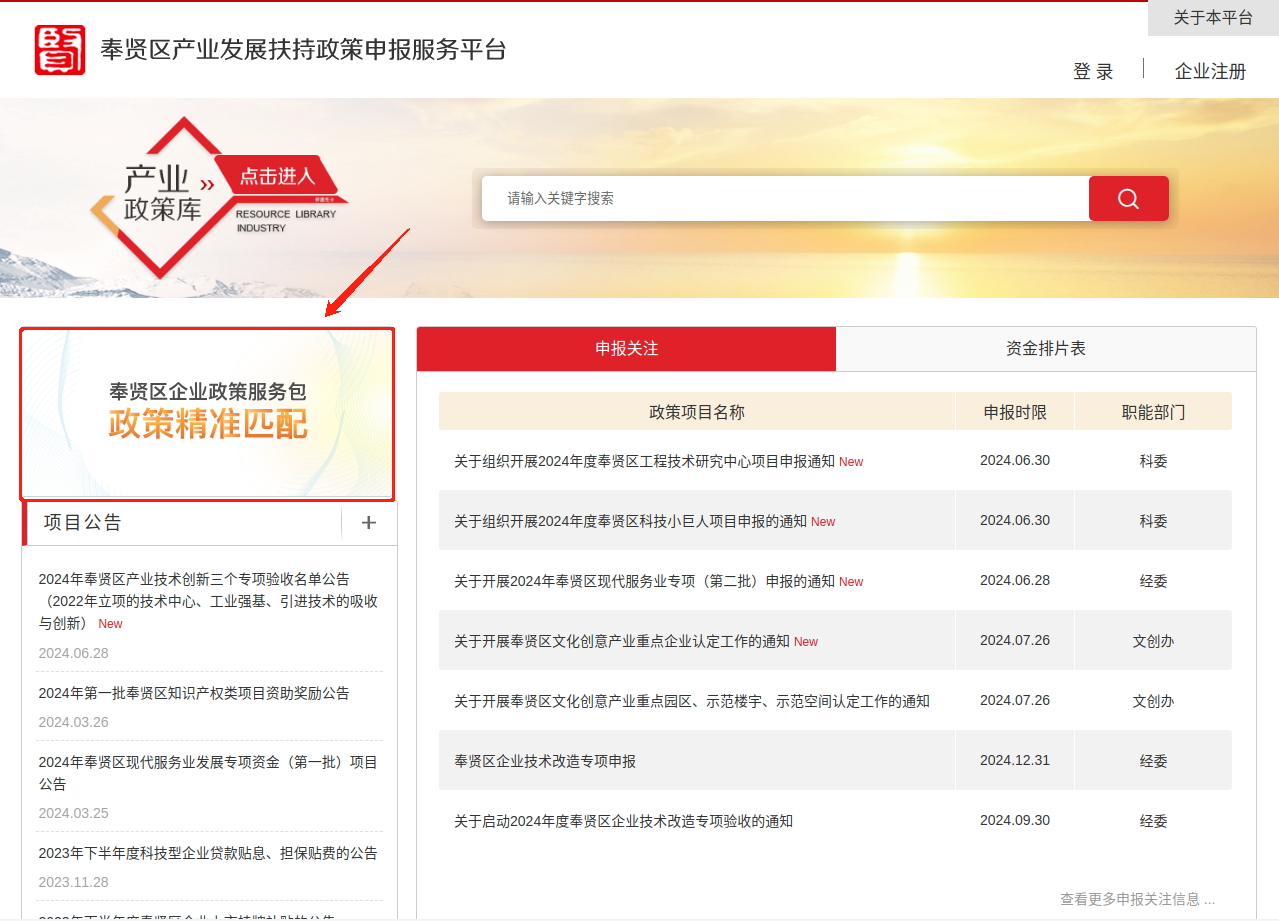Open 点击进入 industry policy library banner
Screen dimensions: 1279x921
(276, 177)
